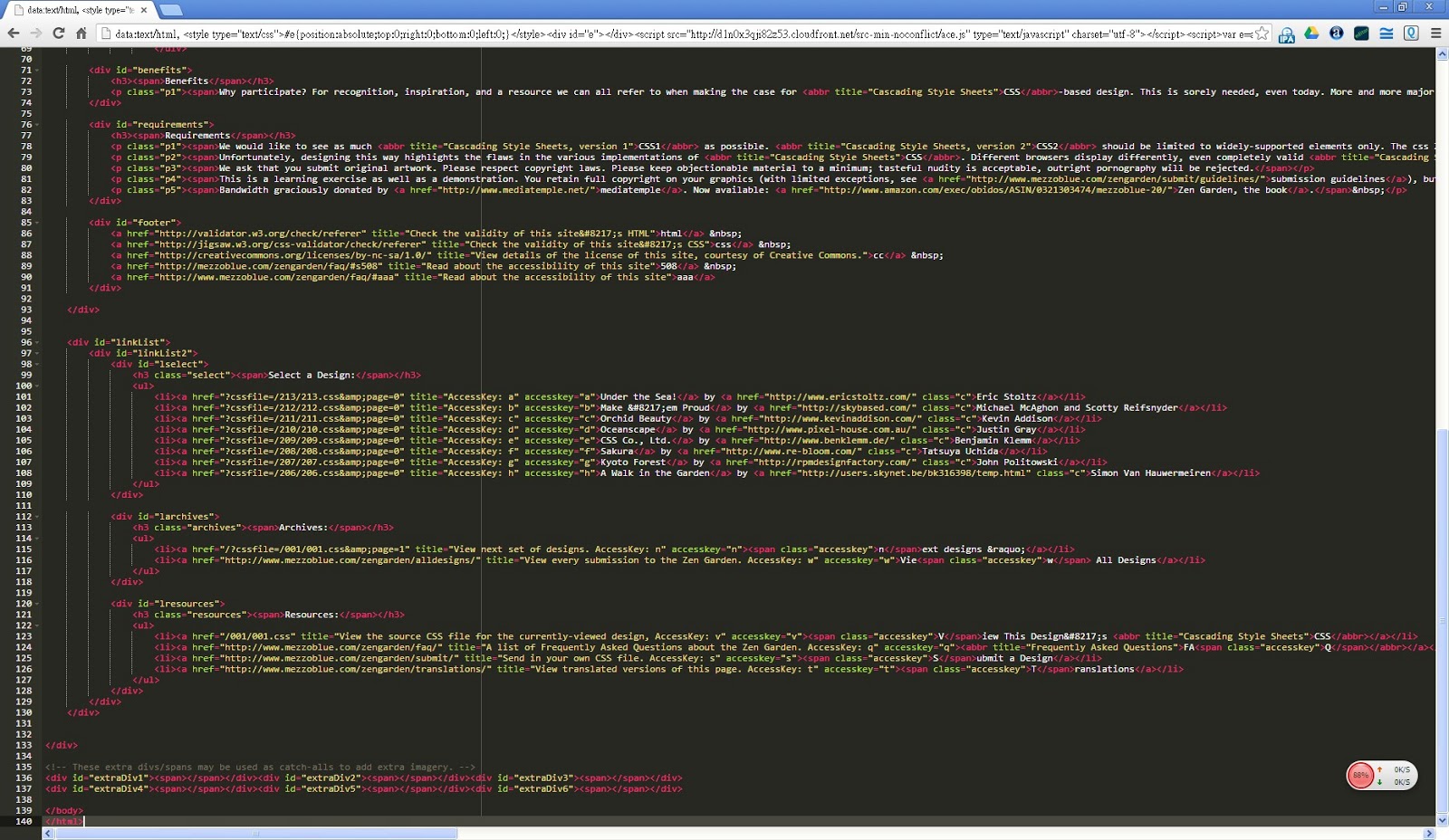The image size is (1449, 840).
Task: Open the dark 'editor' extension icon
Action: tap(1361, 33)
